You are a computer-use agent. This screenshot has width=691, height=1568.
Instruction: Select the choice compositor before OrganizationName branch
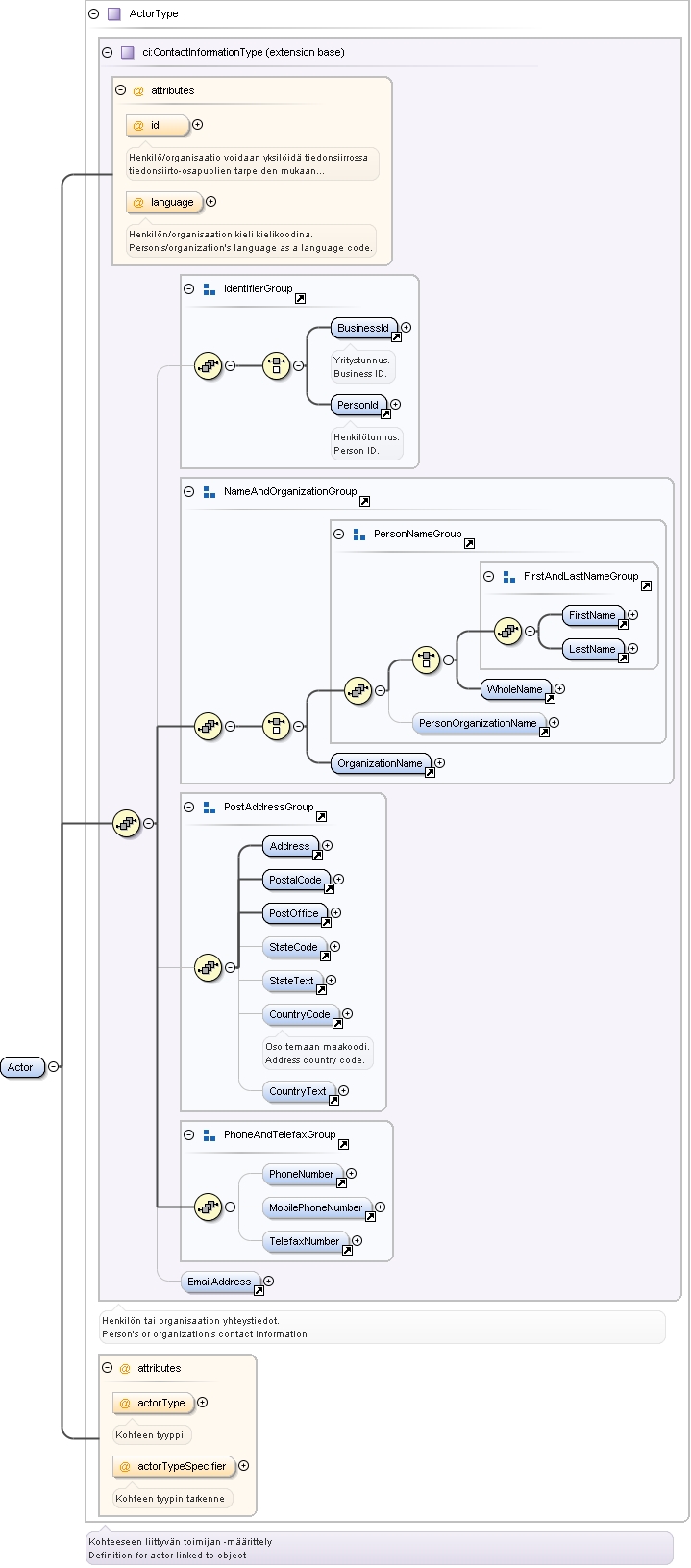point(276,726)
